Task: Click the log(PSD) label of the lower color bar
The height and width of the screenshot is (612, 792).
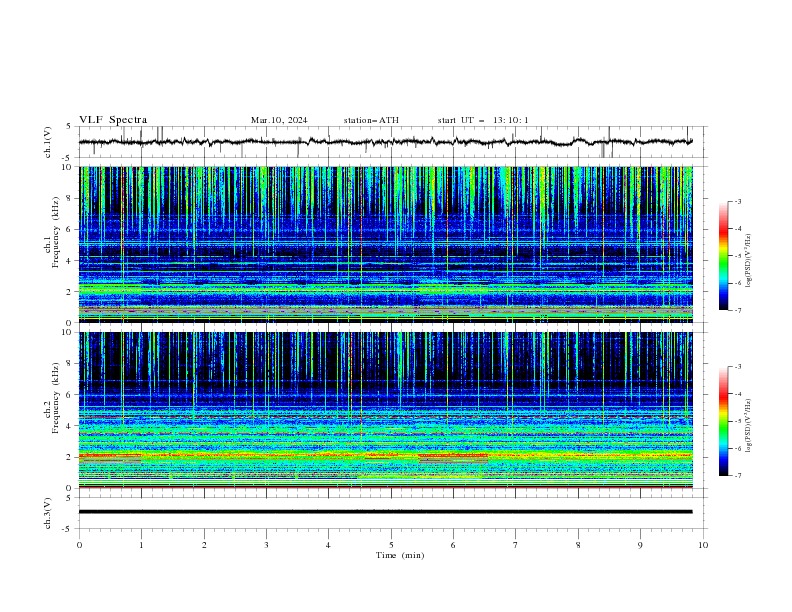Action: coord(749,425)
